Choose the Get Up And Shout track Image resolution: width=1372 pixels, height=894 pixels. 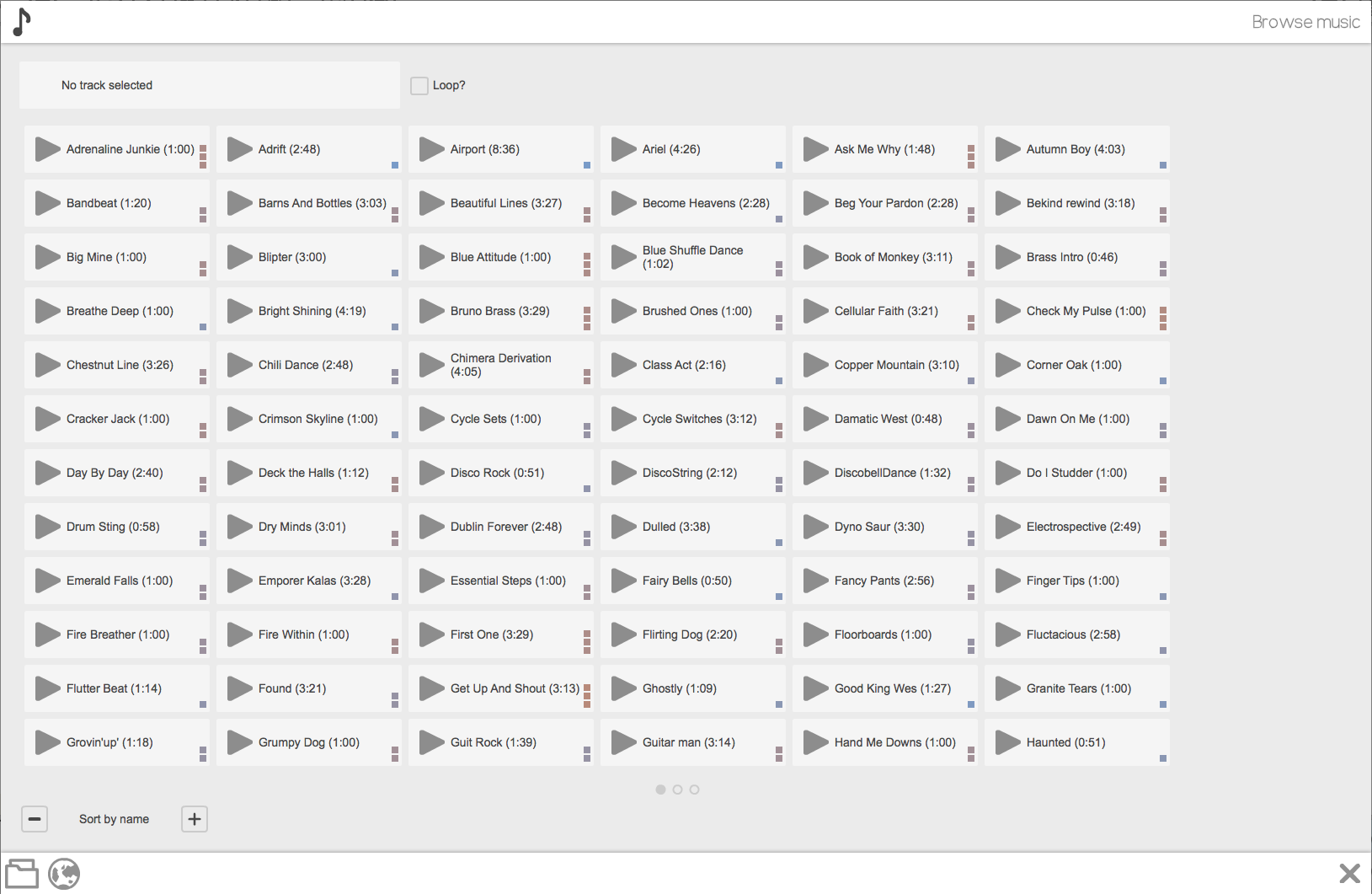(x=514, y=688)
